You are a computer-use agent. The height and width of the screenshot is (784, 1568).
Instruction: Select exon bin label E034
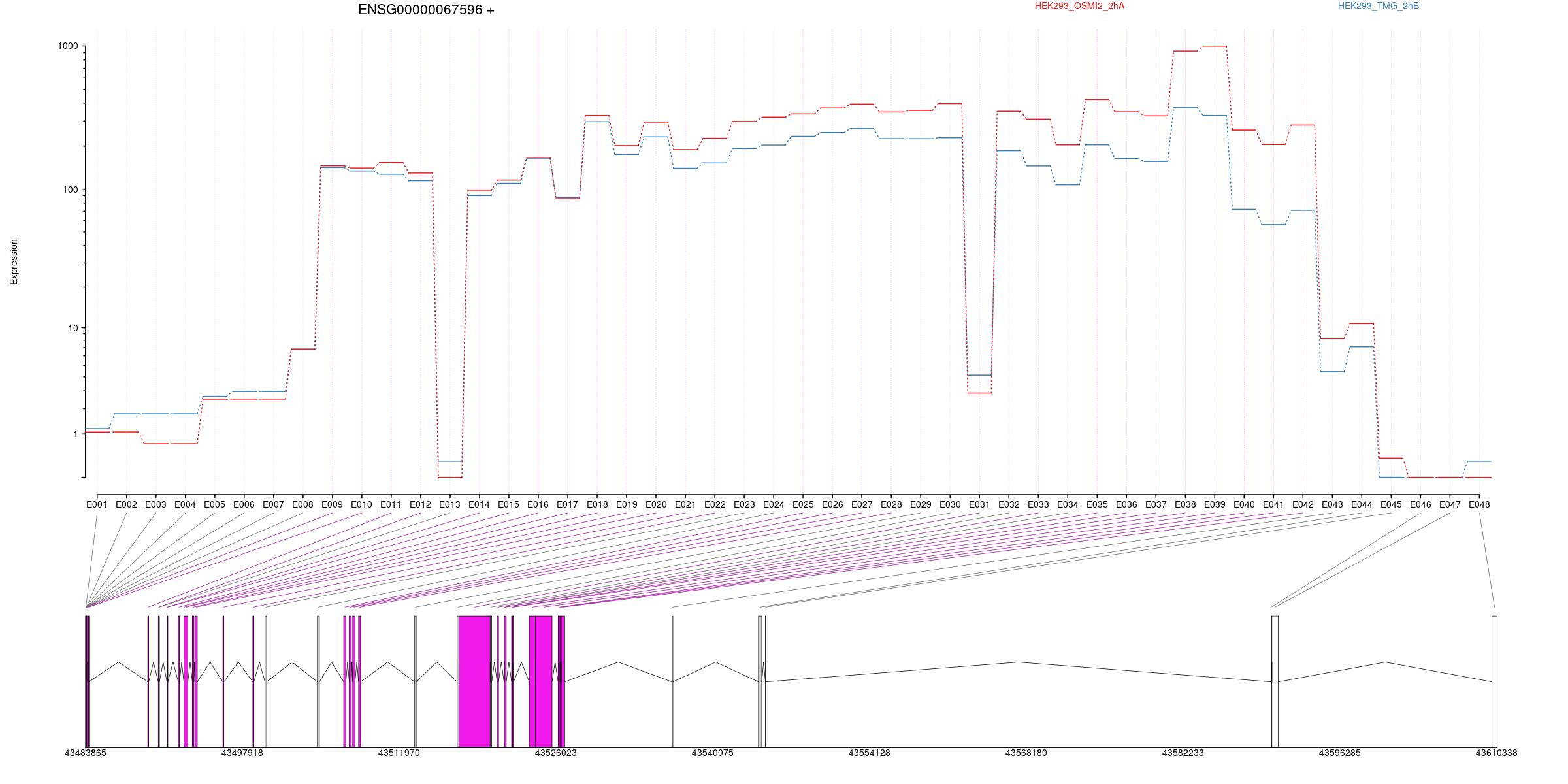[1068, 504]
